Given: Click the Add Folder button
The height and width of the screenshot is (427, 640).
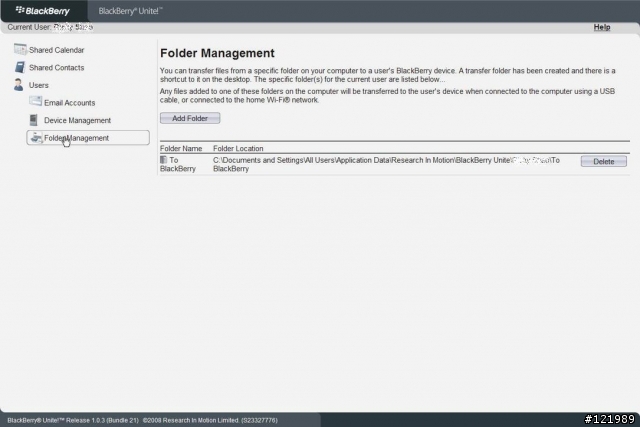Looking at the screenshot, I should pyautogui.click(x=190, y=118).
